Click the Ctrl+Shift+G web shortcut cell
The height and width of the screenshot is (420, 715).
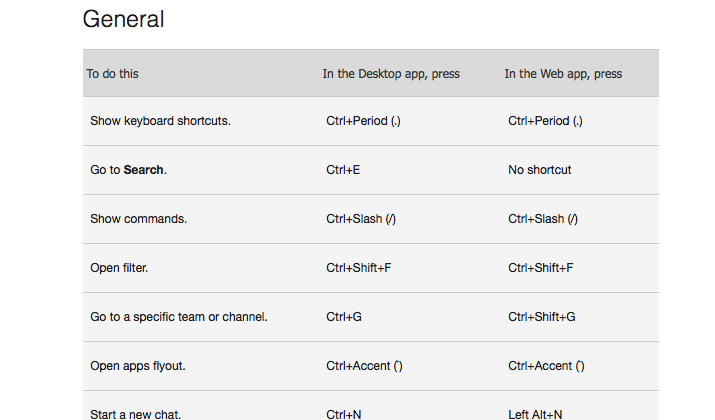click(x=542, y=317)
